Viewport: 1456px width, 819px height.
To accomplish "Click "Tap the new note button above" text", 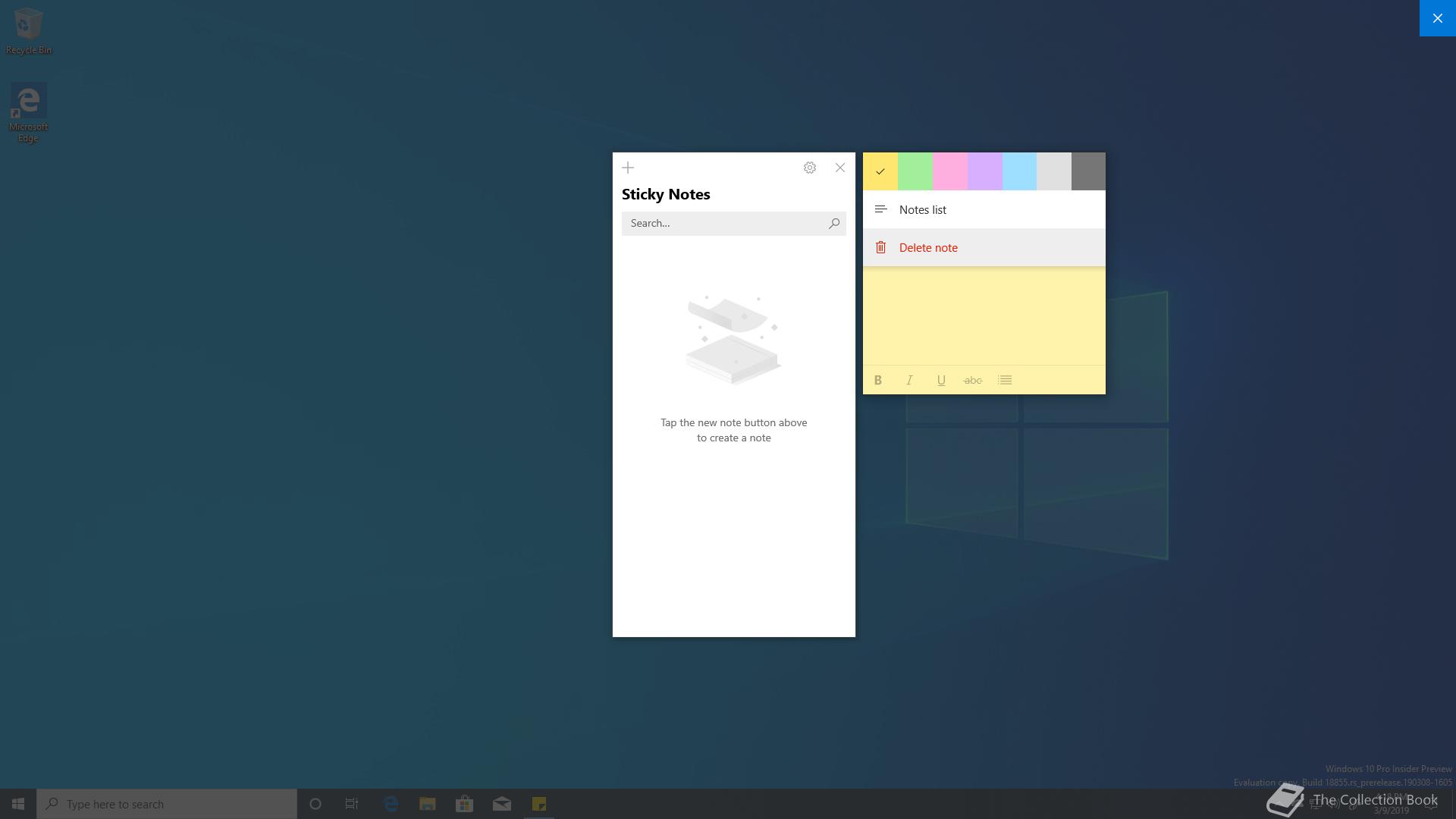I will pos(733,422).
